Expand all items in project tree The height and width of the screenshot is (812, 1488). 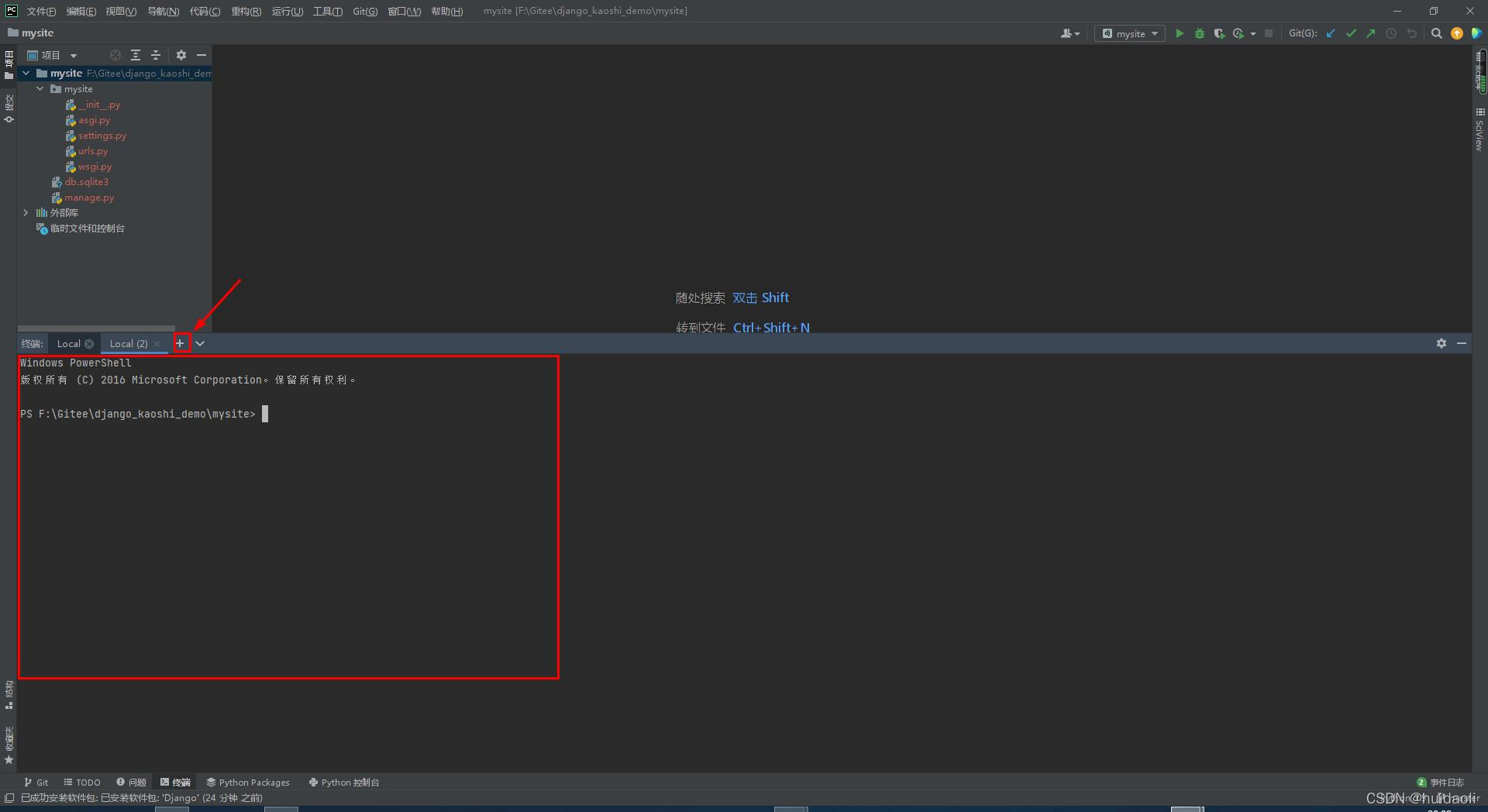click(x=136, y=55)
